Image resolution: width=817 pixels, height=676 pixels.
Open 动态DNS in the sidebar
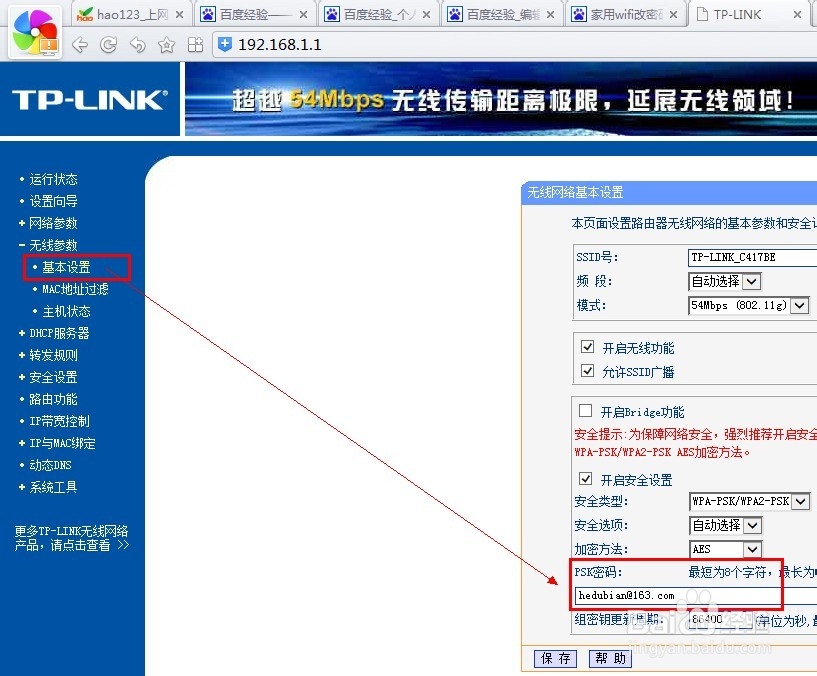click(50, 465)
